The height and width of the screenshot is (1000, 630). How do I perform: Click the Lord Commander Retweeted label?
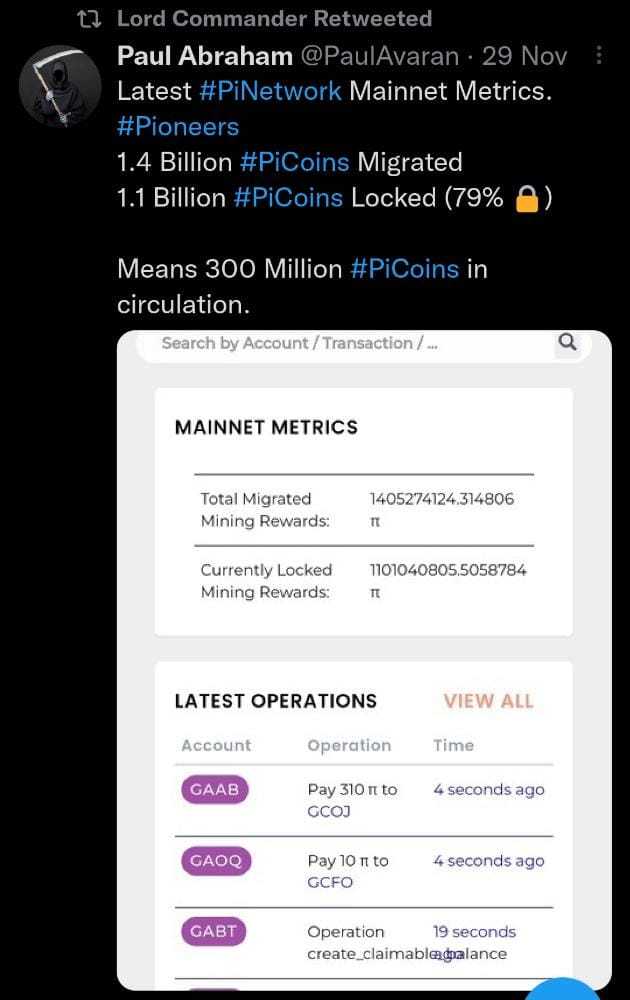(274, 19)
